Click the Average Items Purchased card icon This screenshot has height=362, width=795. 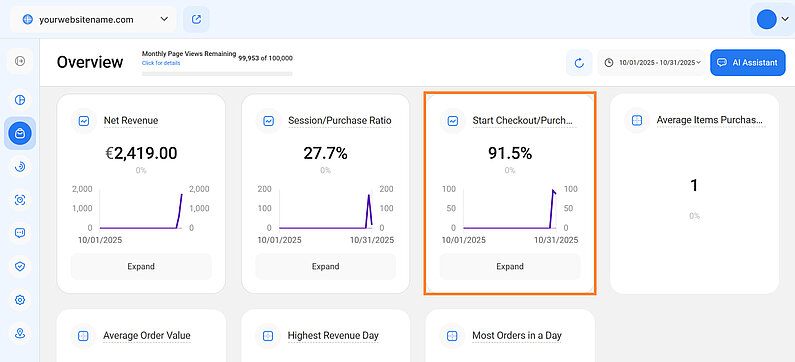(637, 121)
